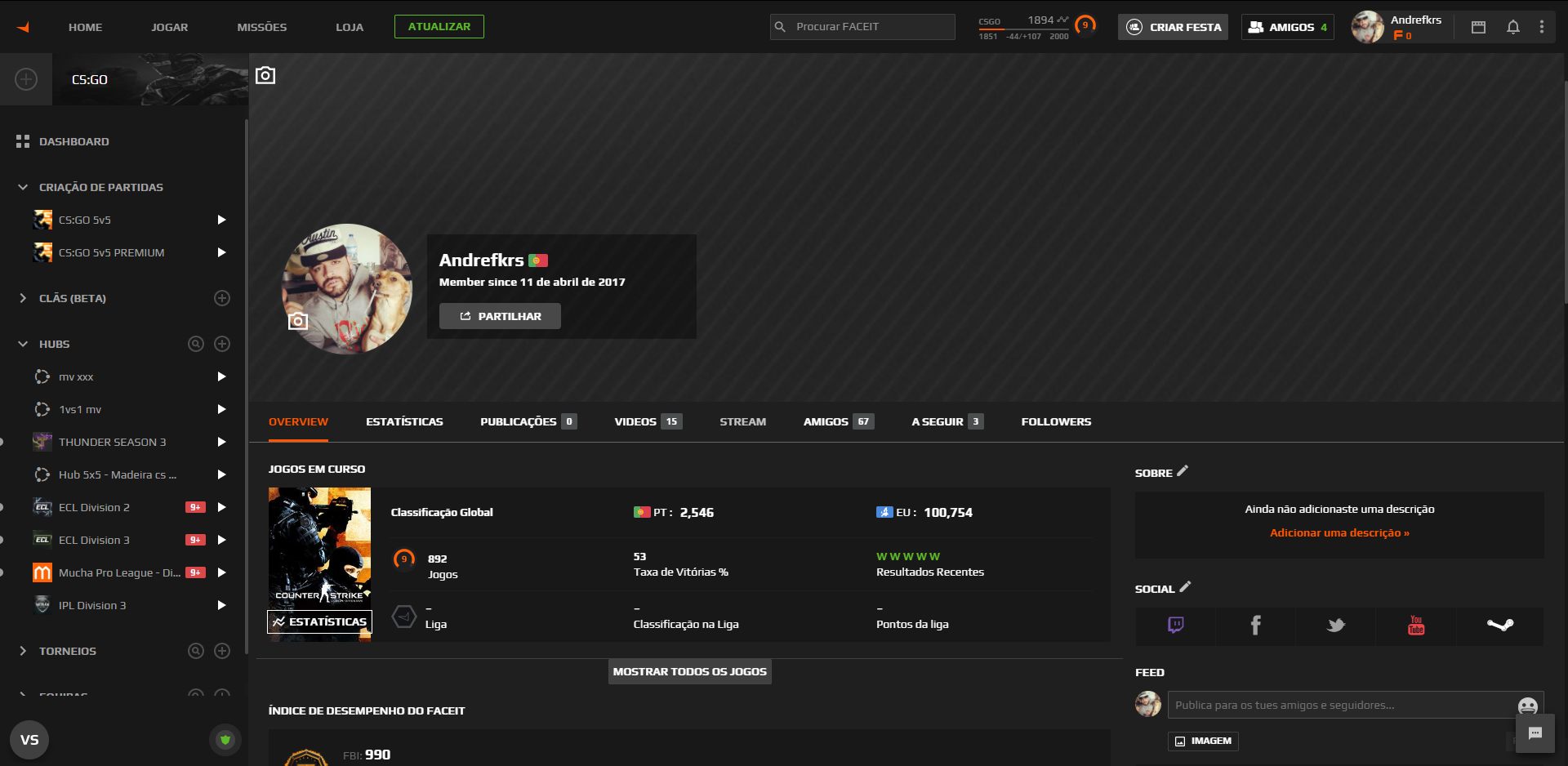The width and height of the screenshot is (1568, 766).
Task: Open Hub 5x5 - Madeira cs hub
Action: point(119,474)
